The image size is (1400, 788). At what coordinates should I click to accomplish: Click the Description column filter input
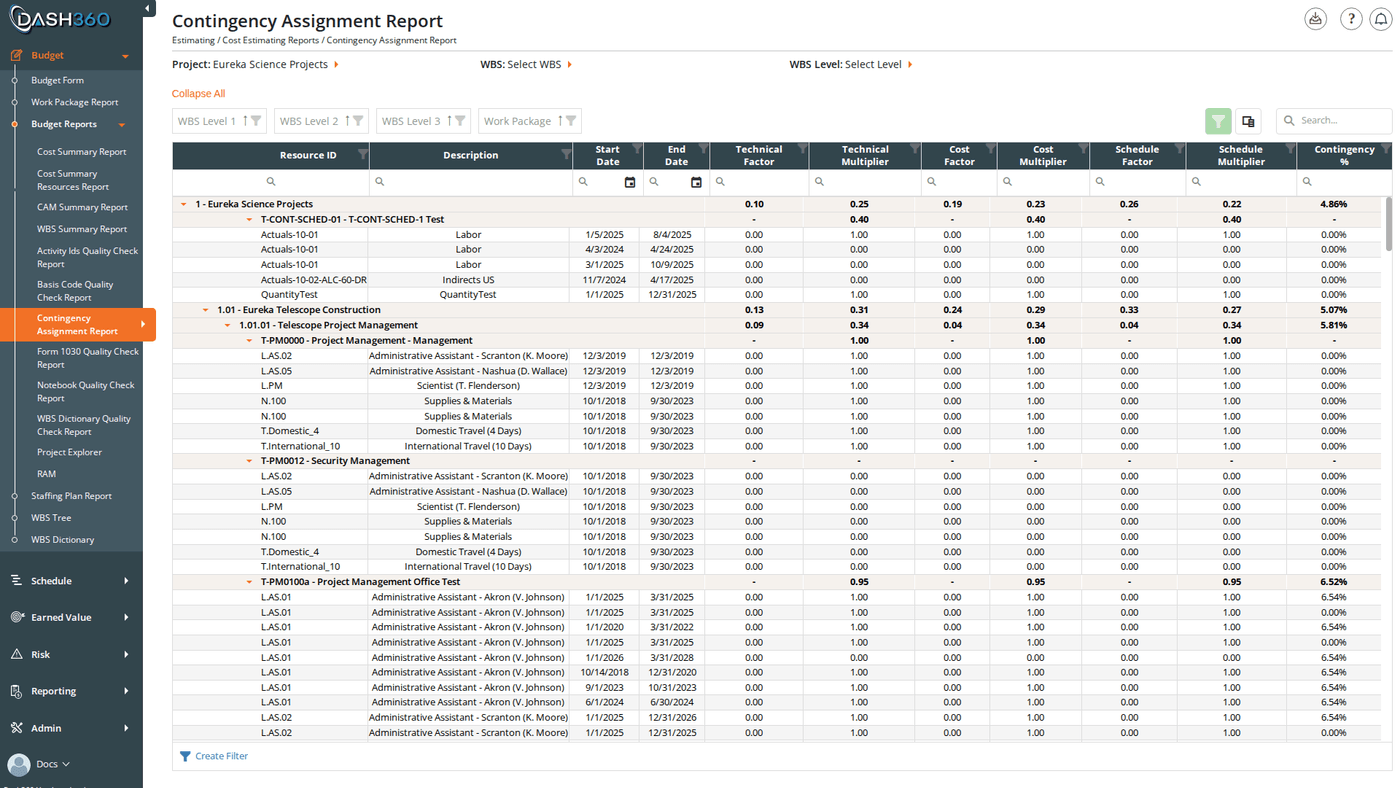(x=470, y=182)
